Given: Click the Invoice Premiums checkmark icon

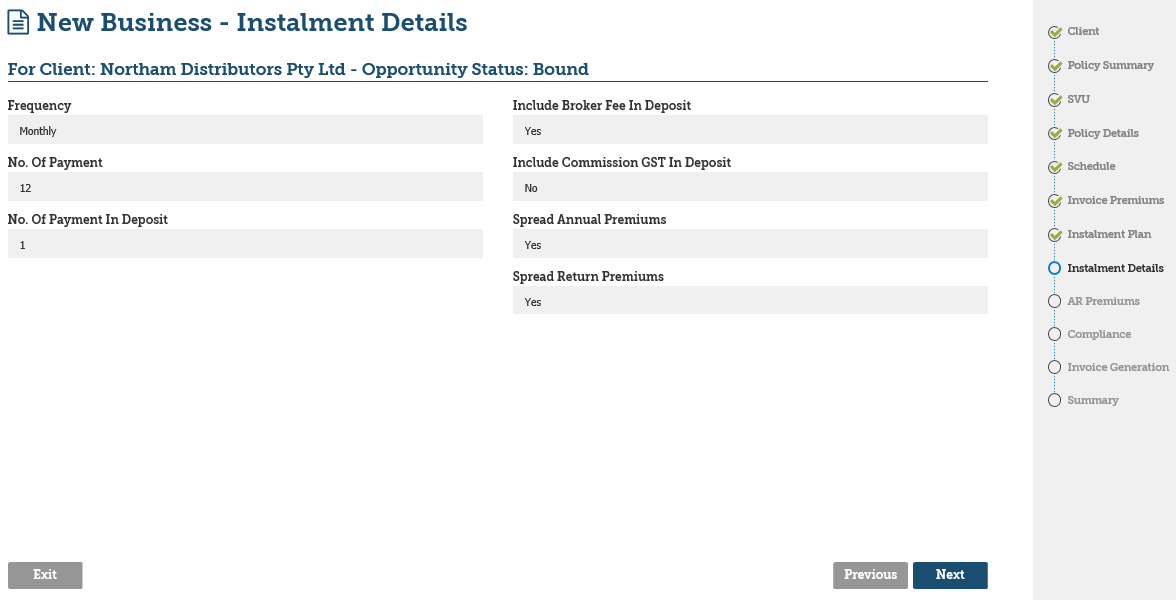Looking at the screenshot, I should tap(1054, 201).
